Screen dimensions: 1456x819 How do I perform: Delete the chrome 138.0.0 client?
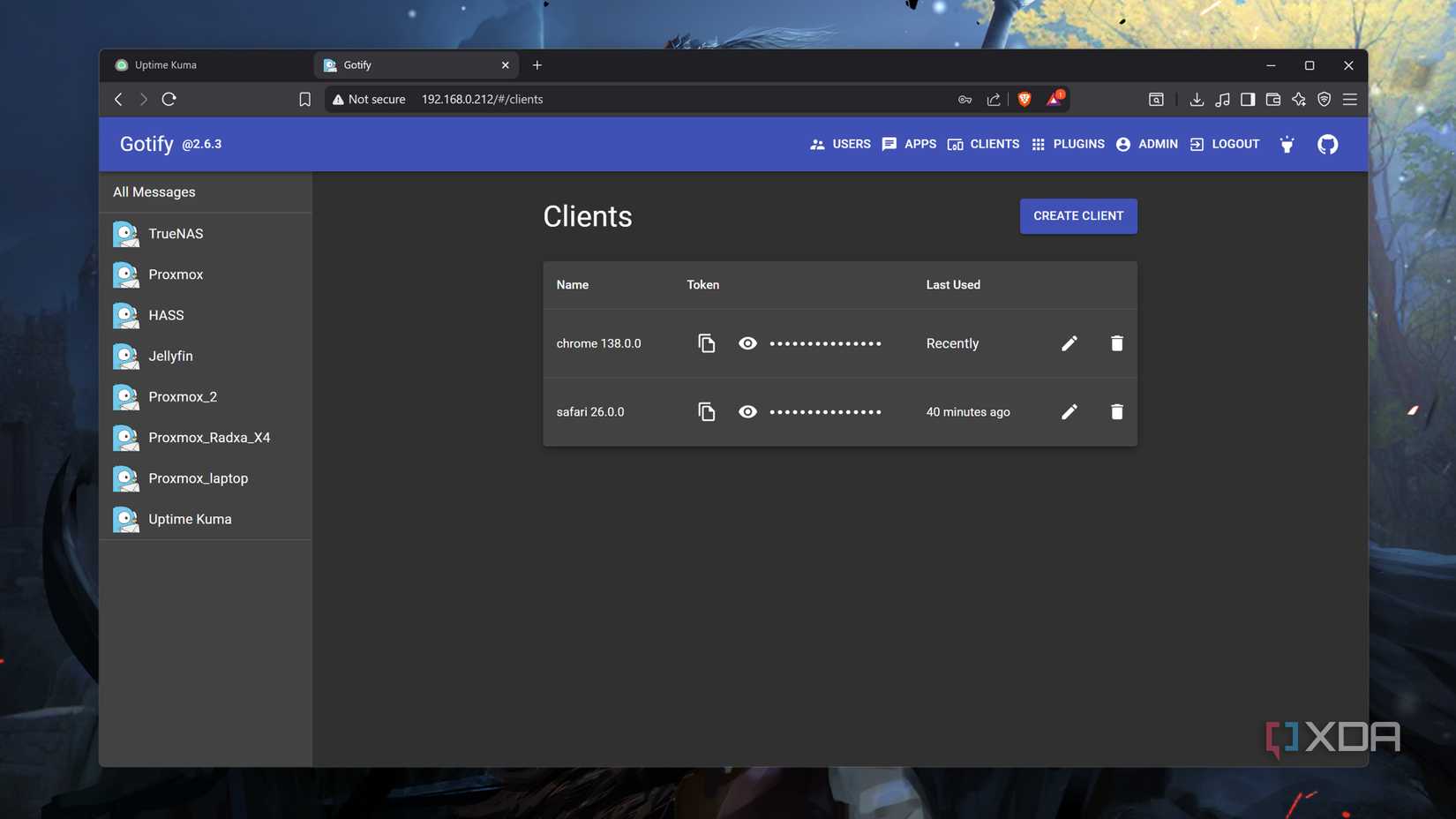(1116, 343)
